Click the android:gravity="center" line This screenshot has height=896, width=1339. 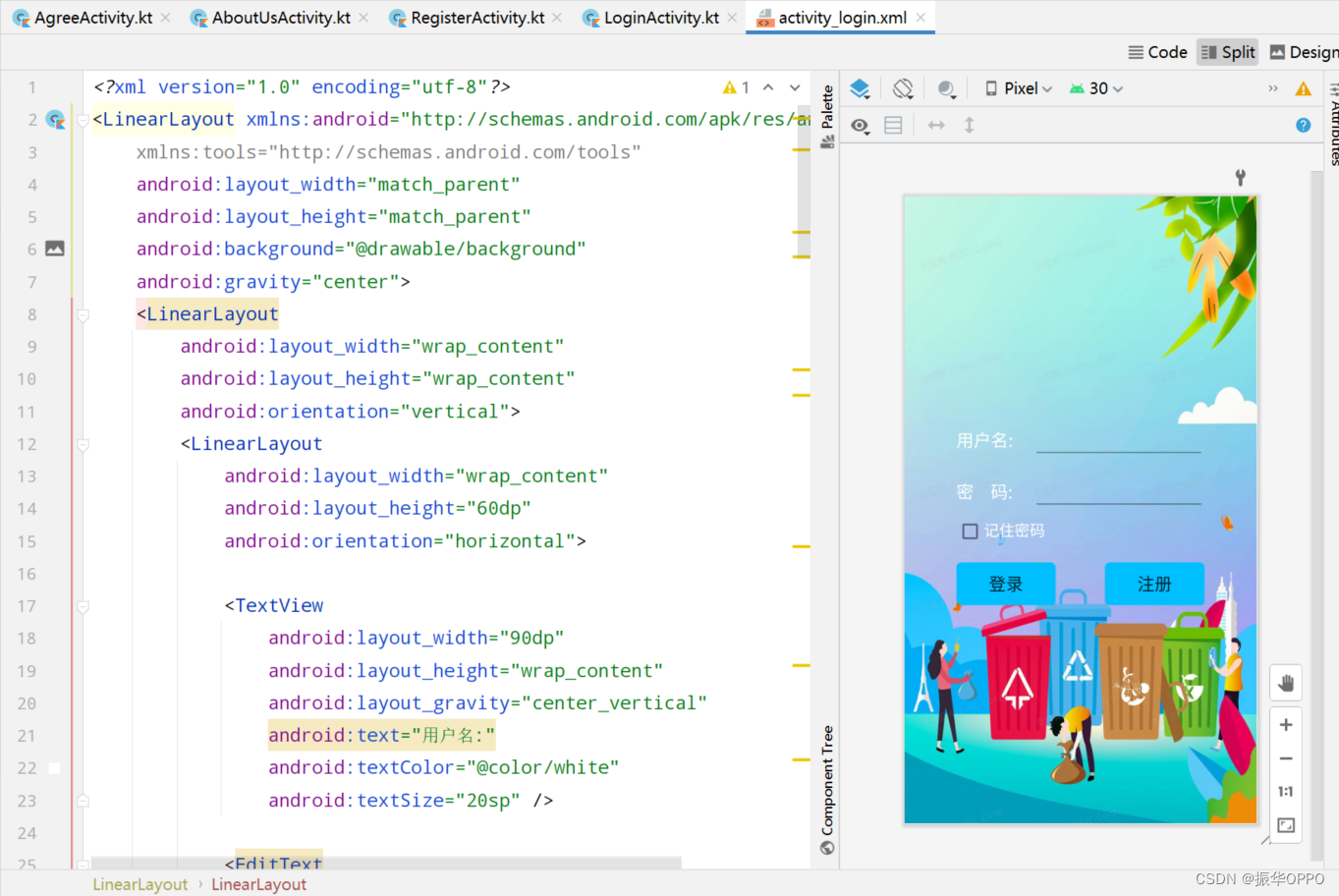(273, 282)
